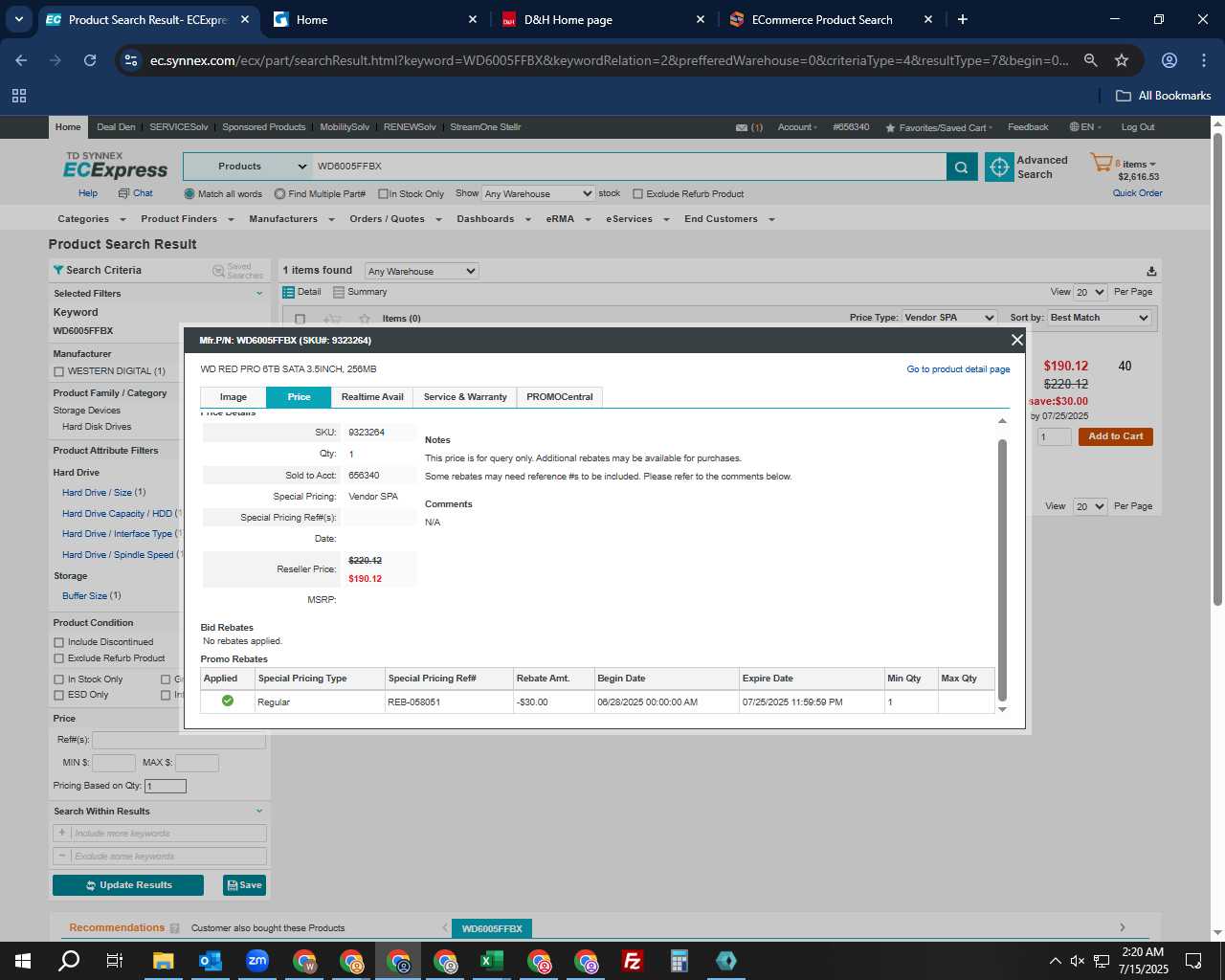Open a new browser tab
This screenshot has height=980, width=1225.
pyautogui.click(x=962, y=19)
